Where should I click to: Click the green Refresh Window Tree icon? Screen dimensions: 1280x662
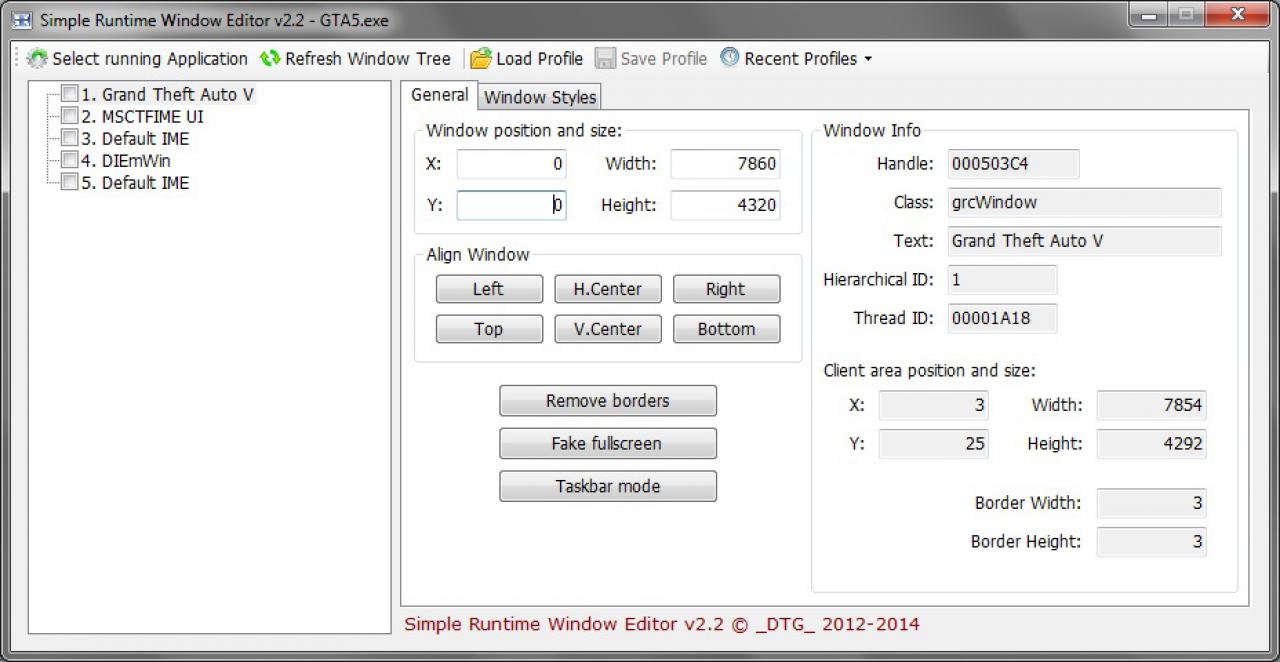pyautogui.click(x=270, y=58)
